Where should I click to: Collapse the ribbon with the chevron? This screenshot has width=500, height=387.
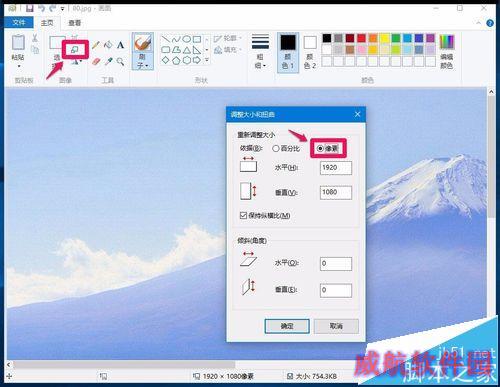478,23
